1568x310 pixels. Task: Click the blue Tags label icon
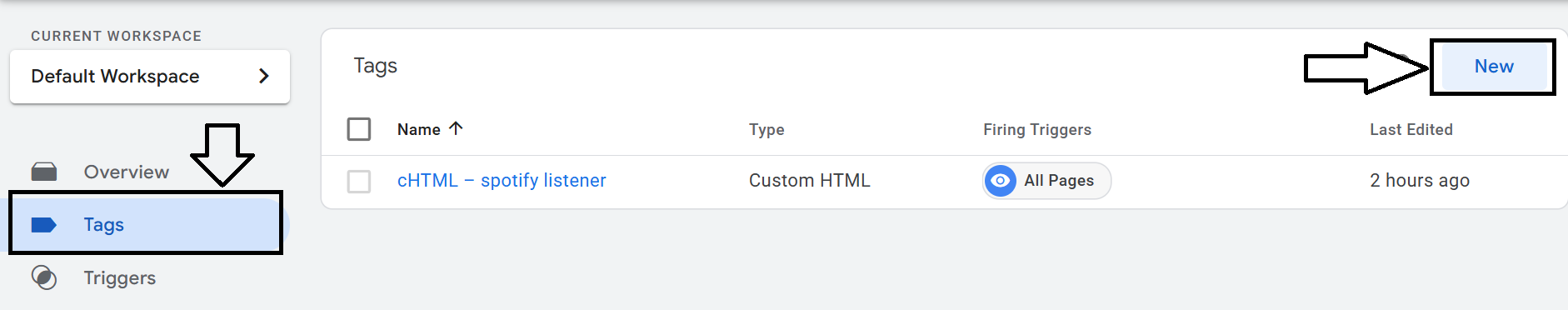[43, 224]
